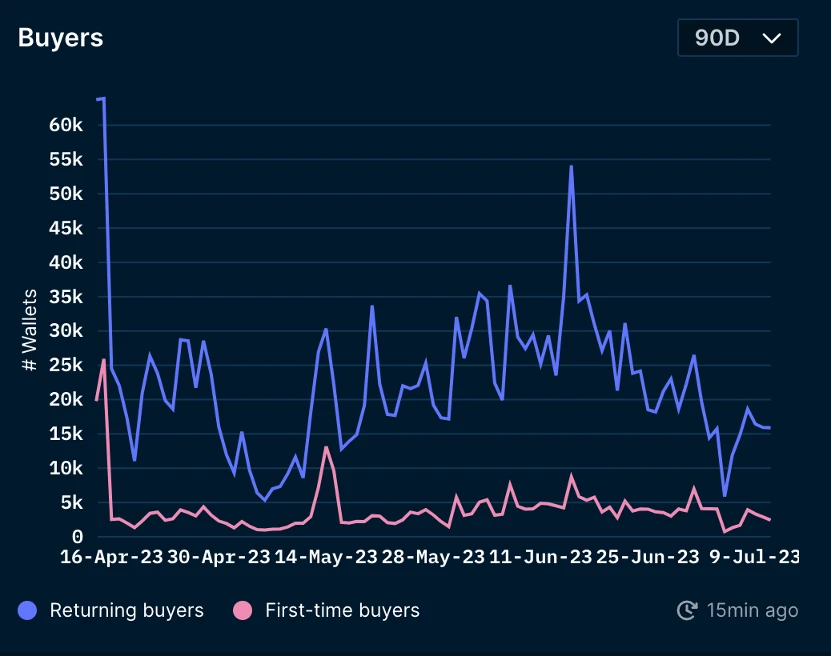Click the 60k y-axis tick label

click(64, 125)
